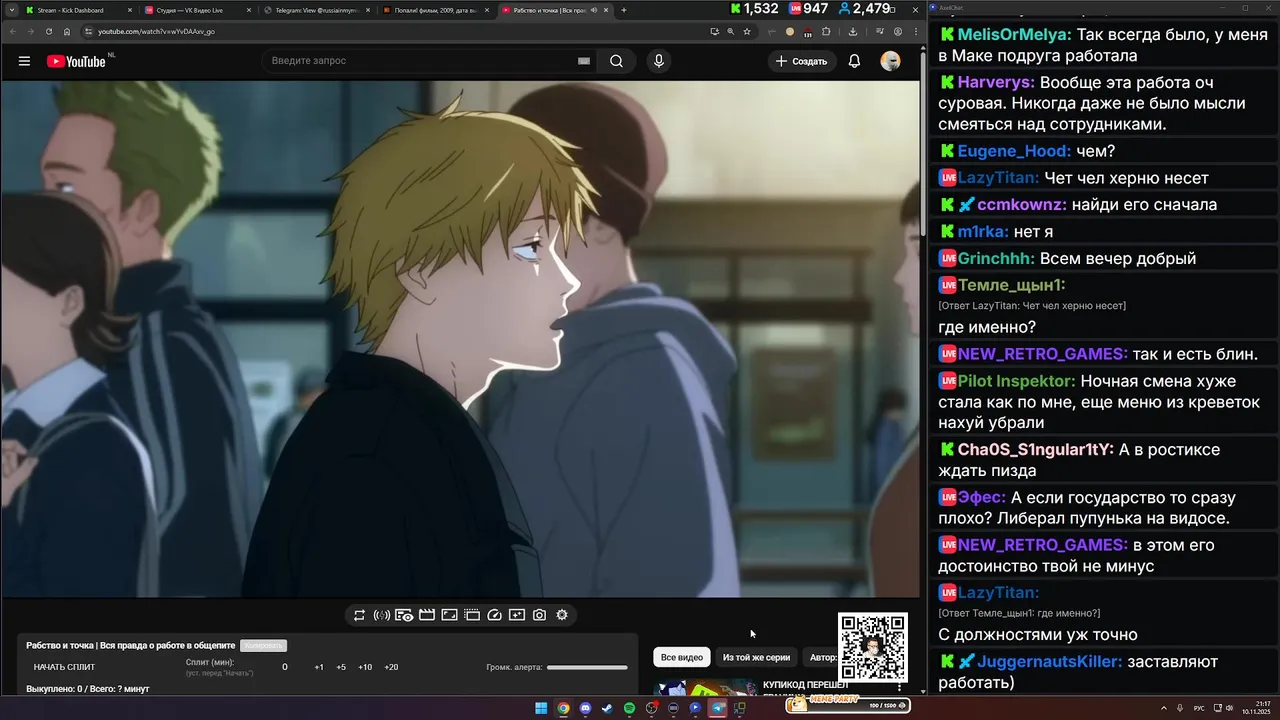Go to the YouTube home logo

click(x=76, y=61)
